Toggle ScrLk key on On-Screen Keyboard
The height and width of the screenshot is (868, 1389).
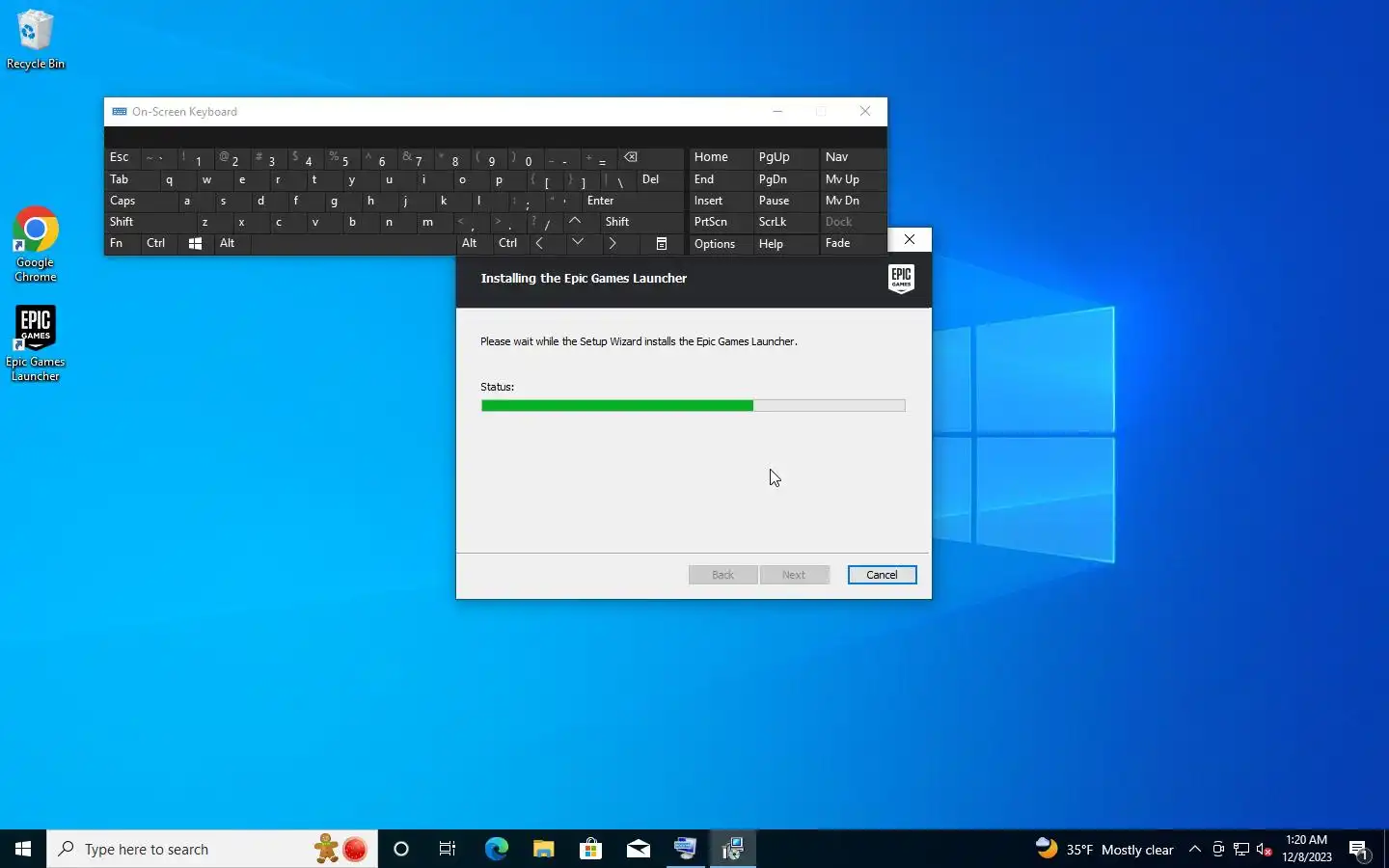785,222
